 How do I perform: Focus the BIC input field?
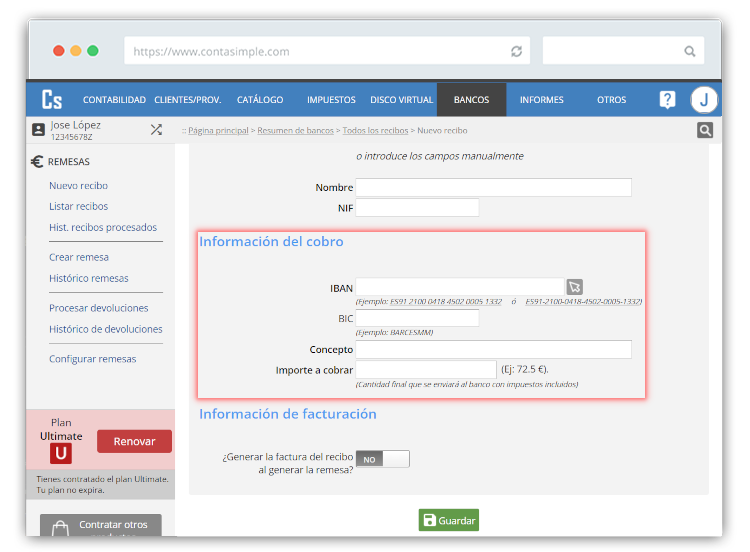[417, 318]
